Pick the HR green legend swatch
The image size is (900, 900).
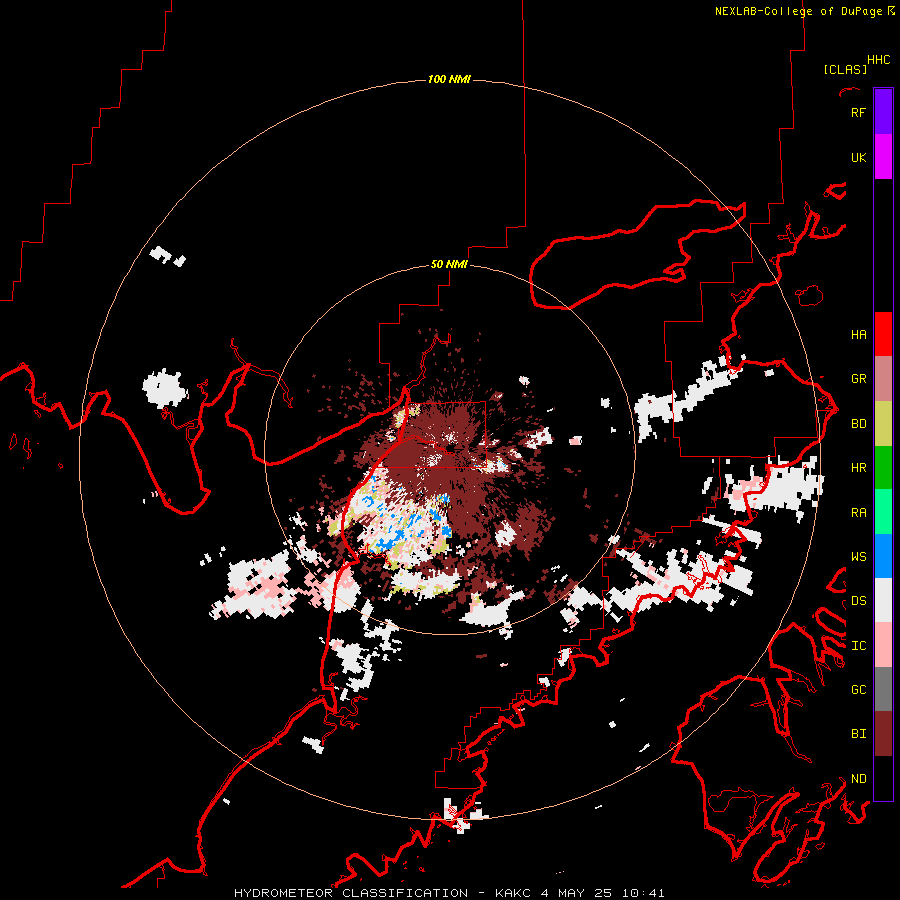[x=883, y=468]
